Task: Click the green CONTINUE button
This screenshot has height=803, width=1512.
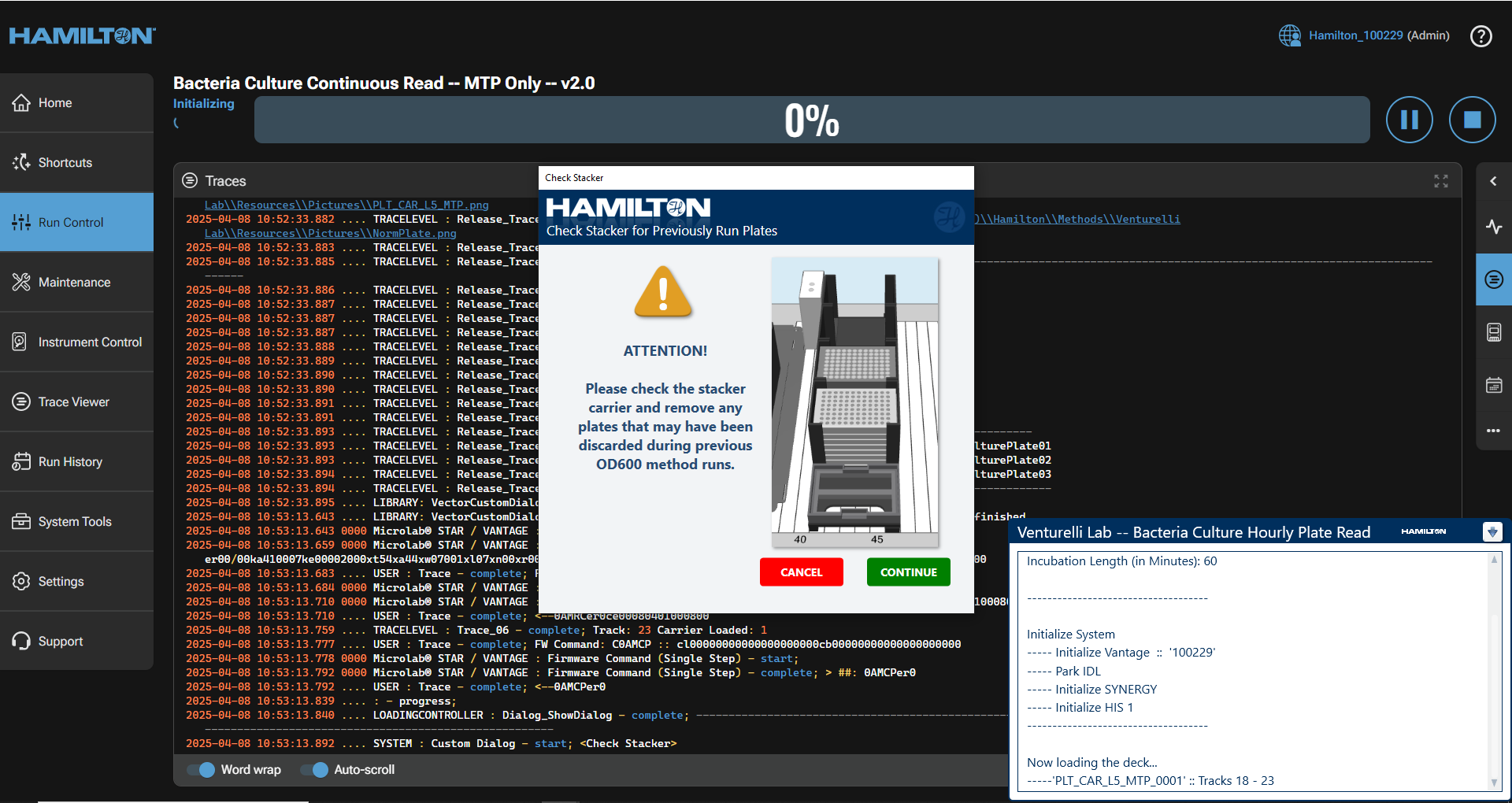Action: click(x=908, y=572)
